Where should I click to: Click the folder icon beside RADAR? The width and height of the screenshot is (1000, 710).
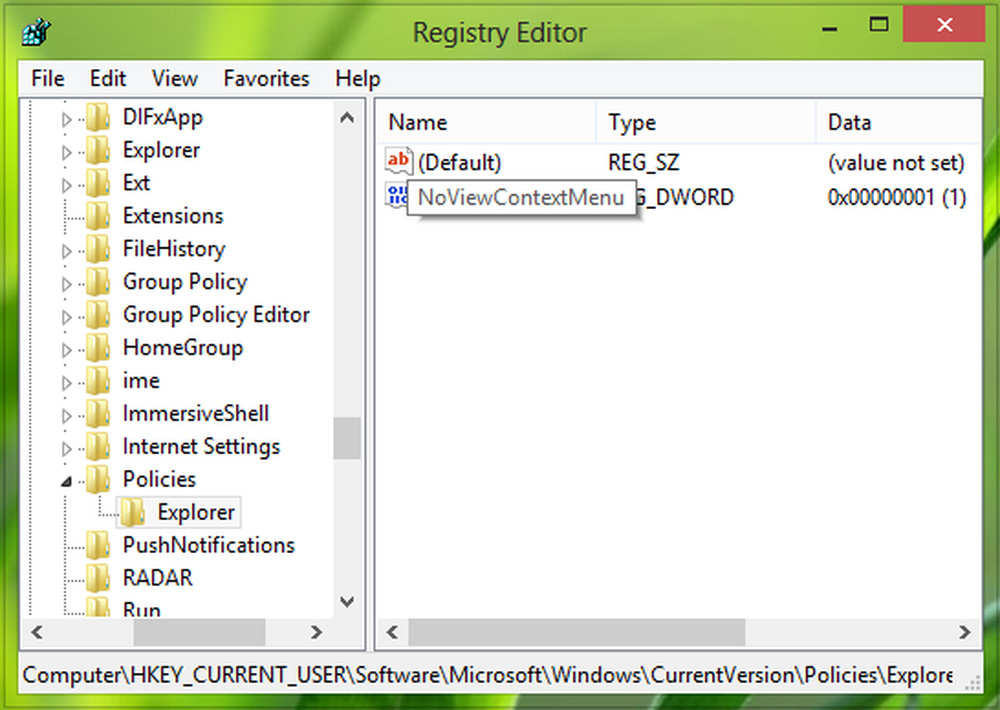[x=98, y=578]
